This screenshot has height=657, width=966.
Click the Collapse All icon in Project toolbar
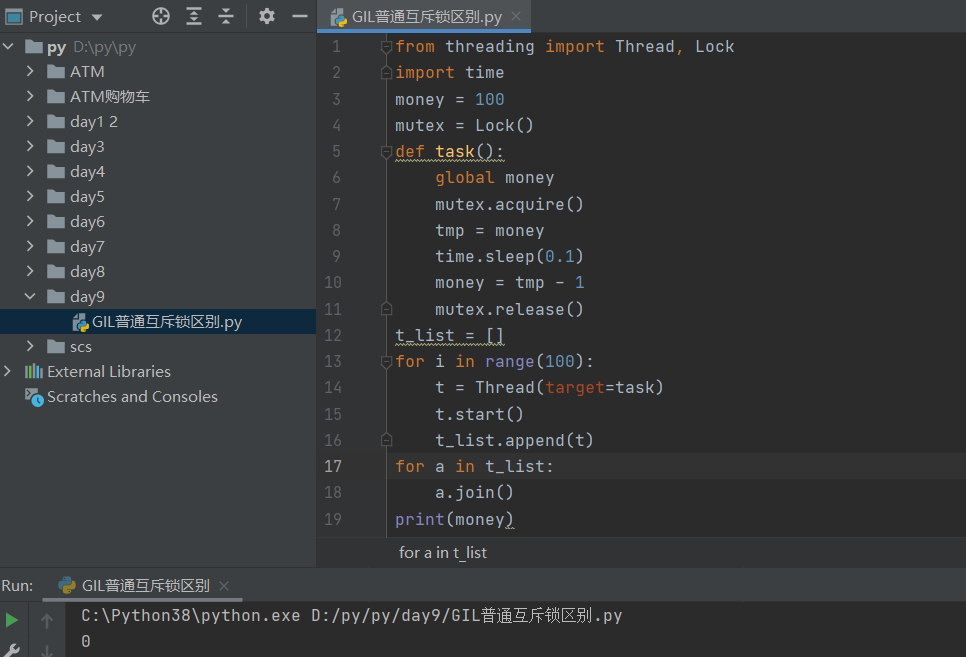226,16
